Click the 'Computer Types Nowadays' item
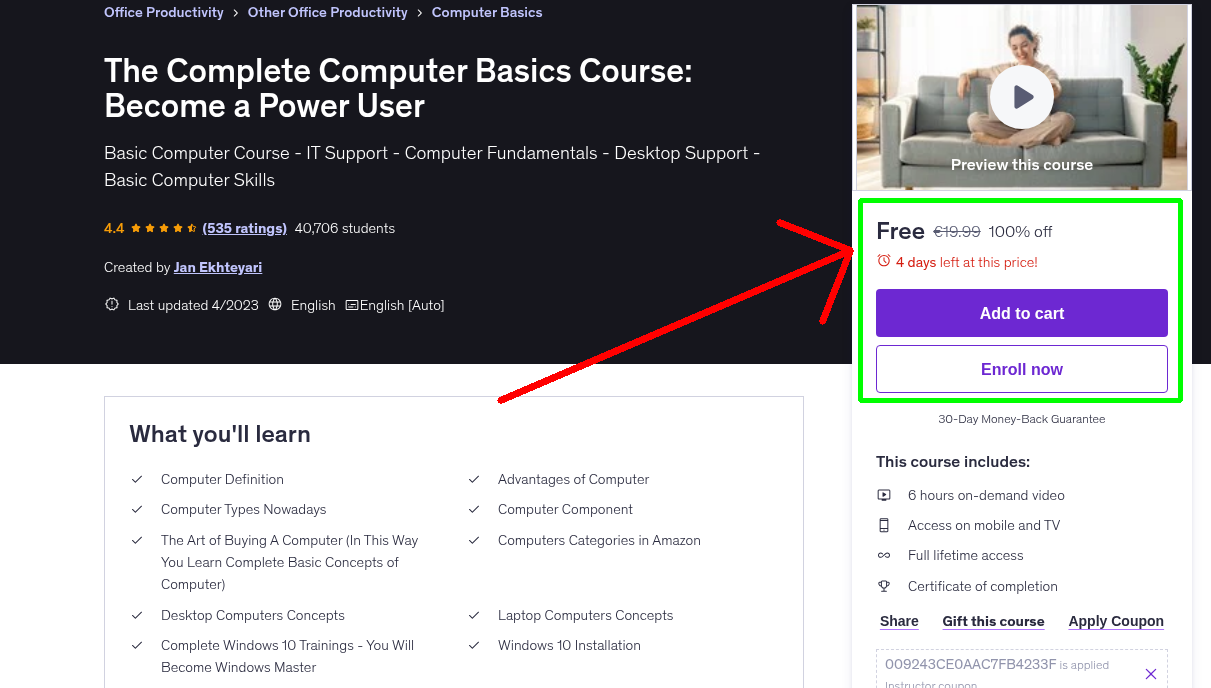 (x=243, y=509)
